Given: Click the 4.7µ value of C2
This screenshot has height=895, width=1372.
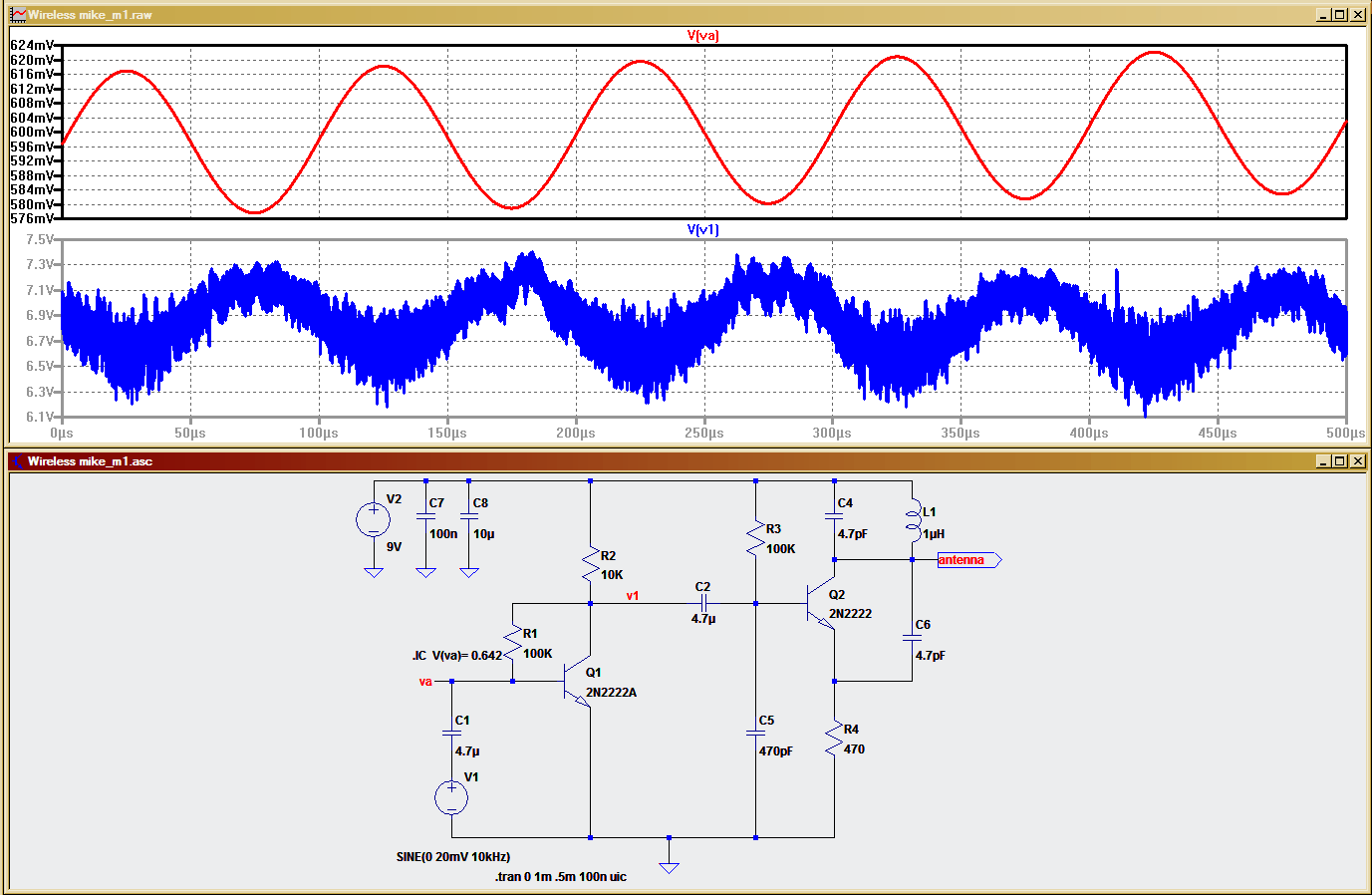Looking at the screenshot, I should click(x=702, y=619).
